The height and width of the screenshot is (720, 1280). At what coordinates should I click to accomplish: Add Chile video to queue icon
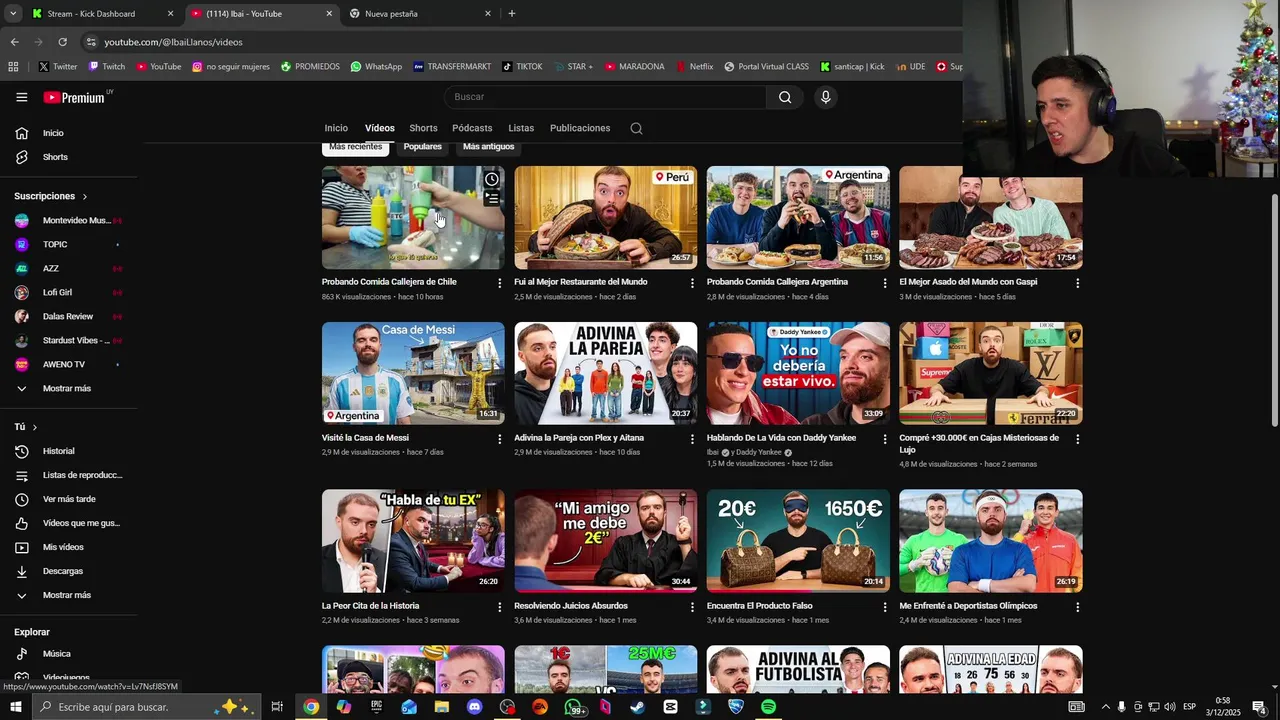492,198
